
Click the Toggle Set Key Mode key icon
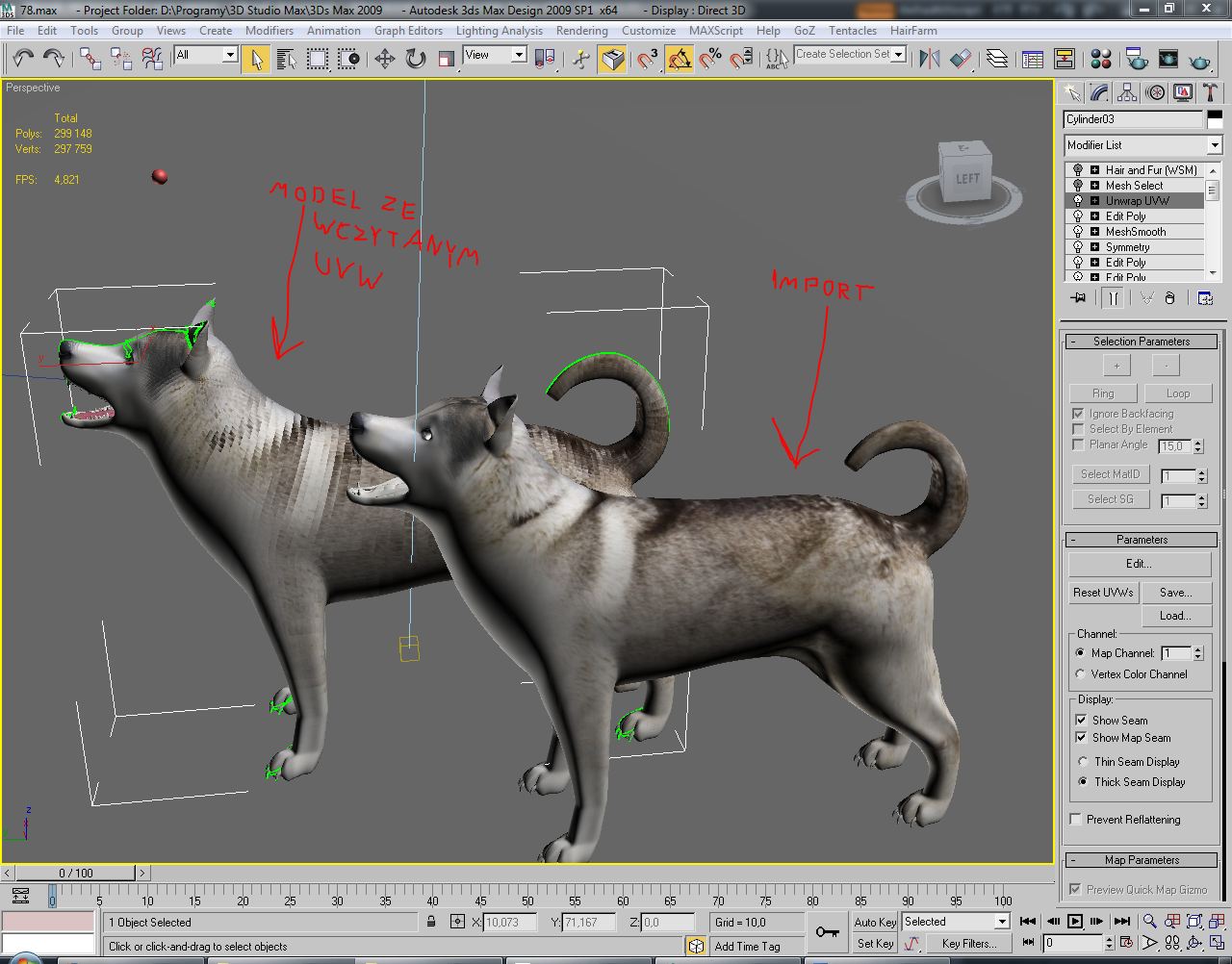[x=827, y=931]
